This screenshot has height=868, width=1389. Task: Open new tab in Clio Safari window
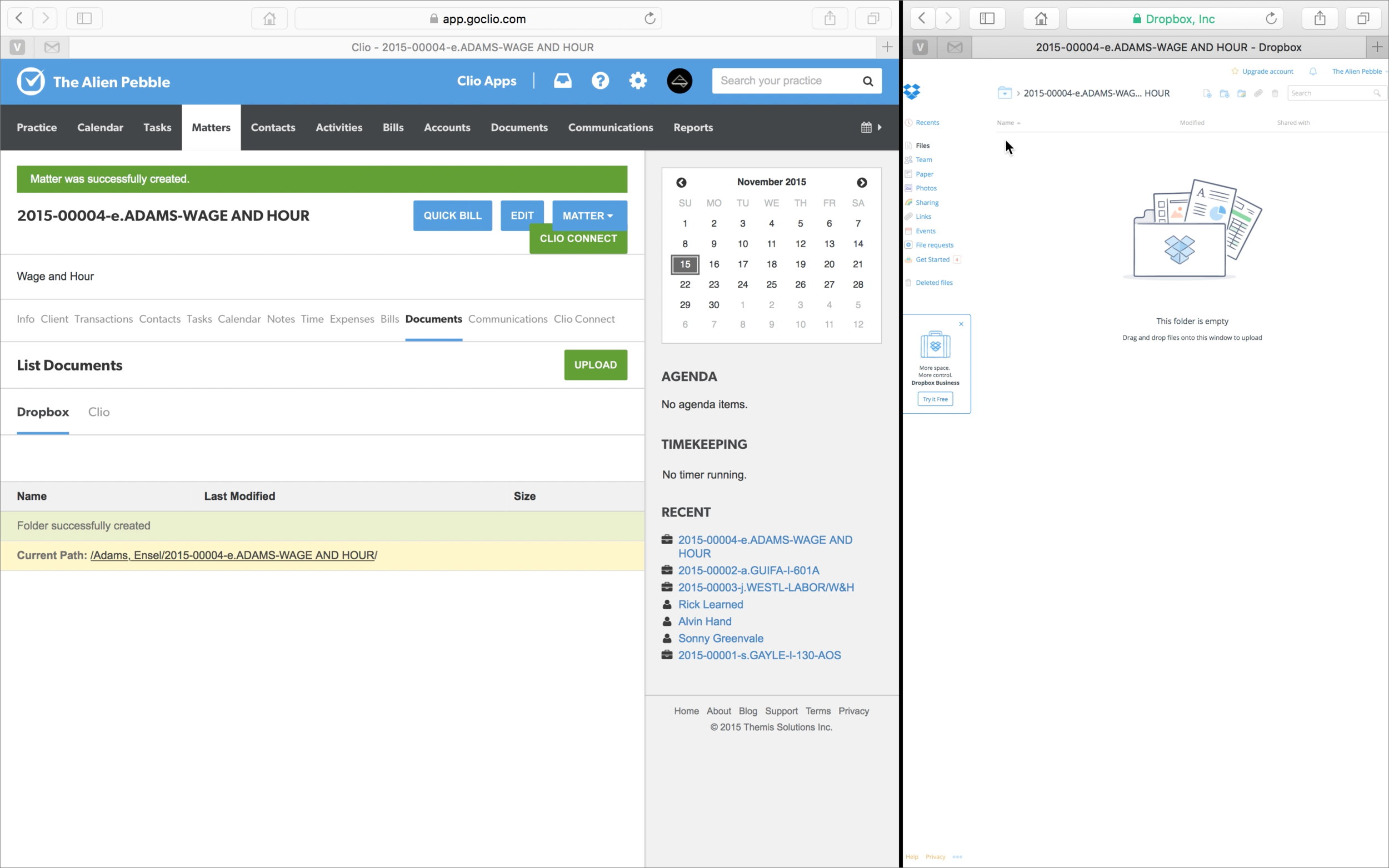887,47
